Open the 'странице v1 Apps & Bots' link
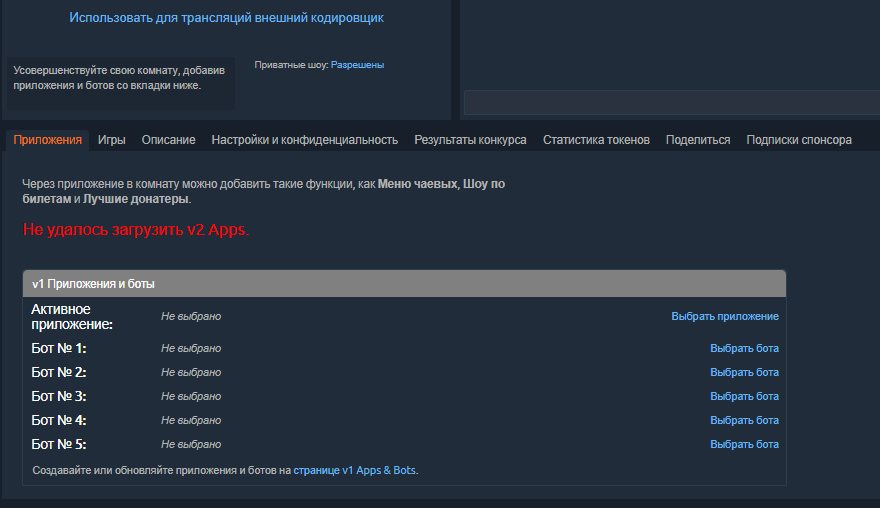This screenshot has height=508, width=880. 354,470
